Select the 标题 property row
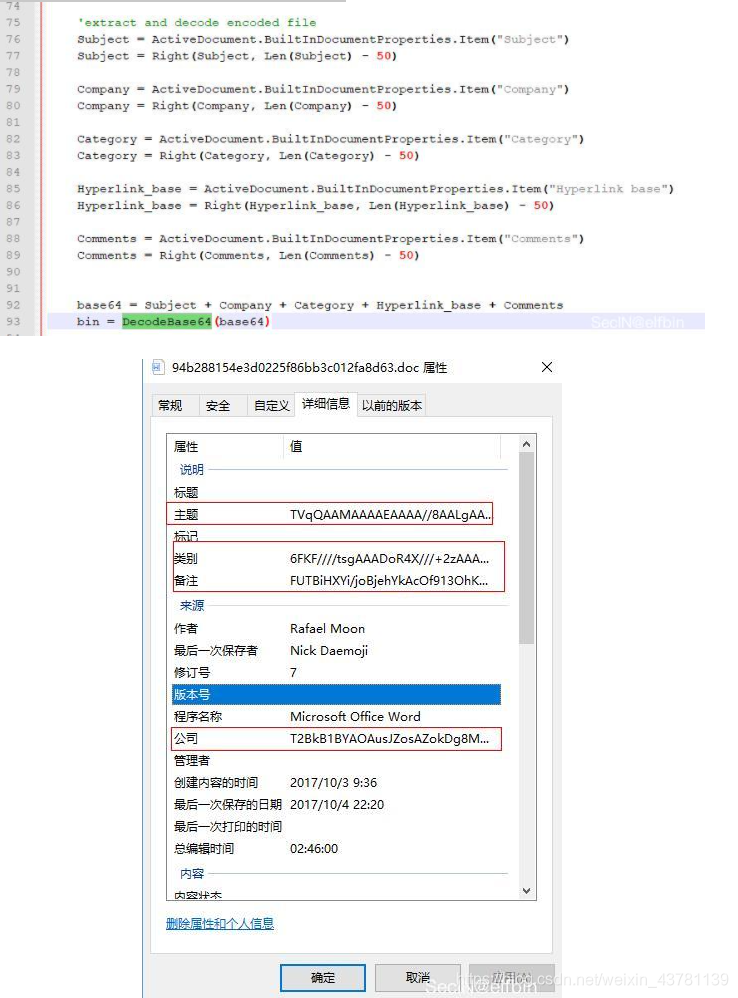 coord(337,492)
